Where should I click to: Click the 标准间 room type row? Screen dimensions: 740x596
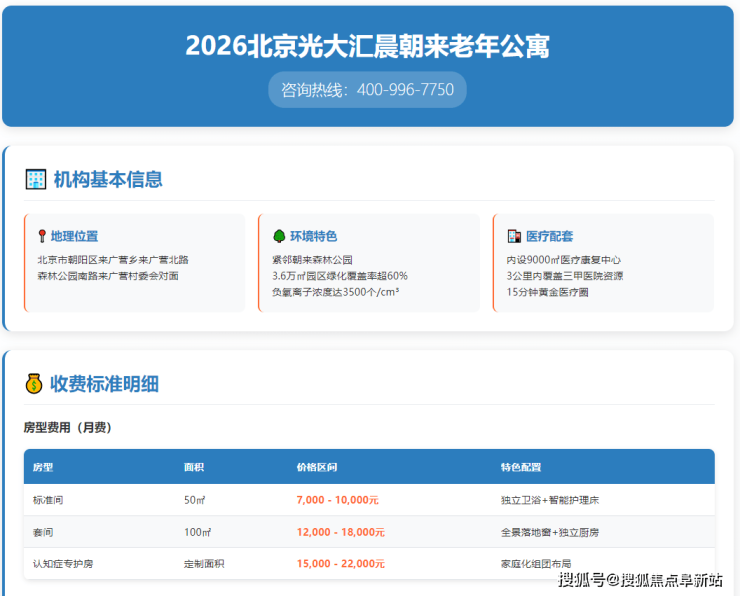coord(48,500)
